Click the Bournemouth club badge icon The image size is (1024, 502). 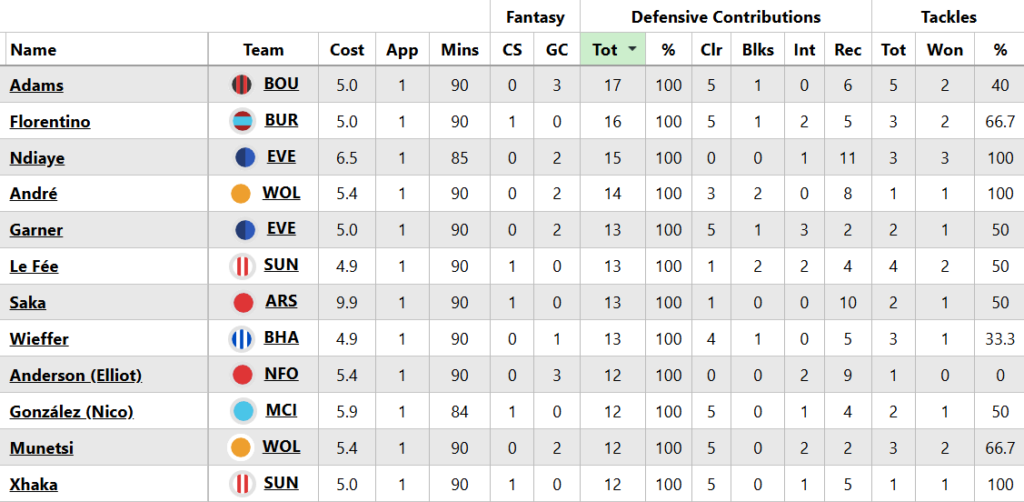click(243, 85)
